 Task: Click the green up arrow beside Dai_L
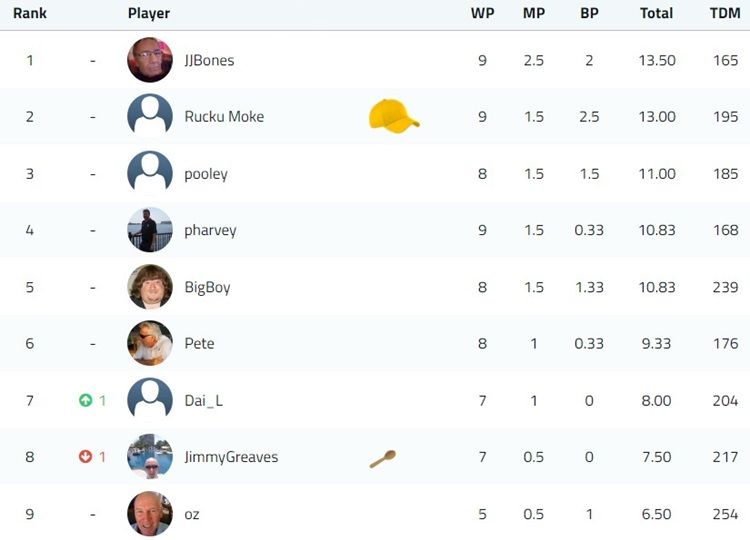point(86,400)
